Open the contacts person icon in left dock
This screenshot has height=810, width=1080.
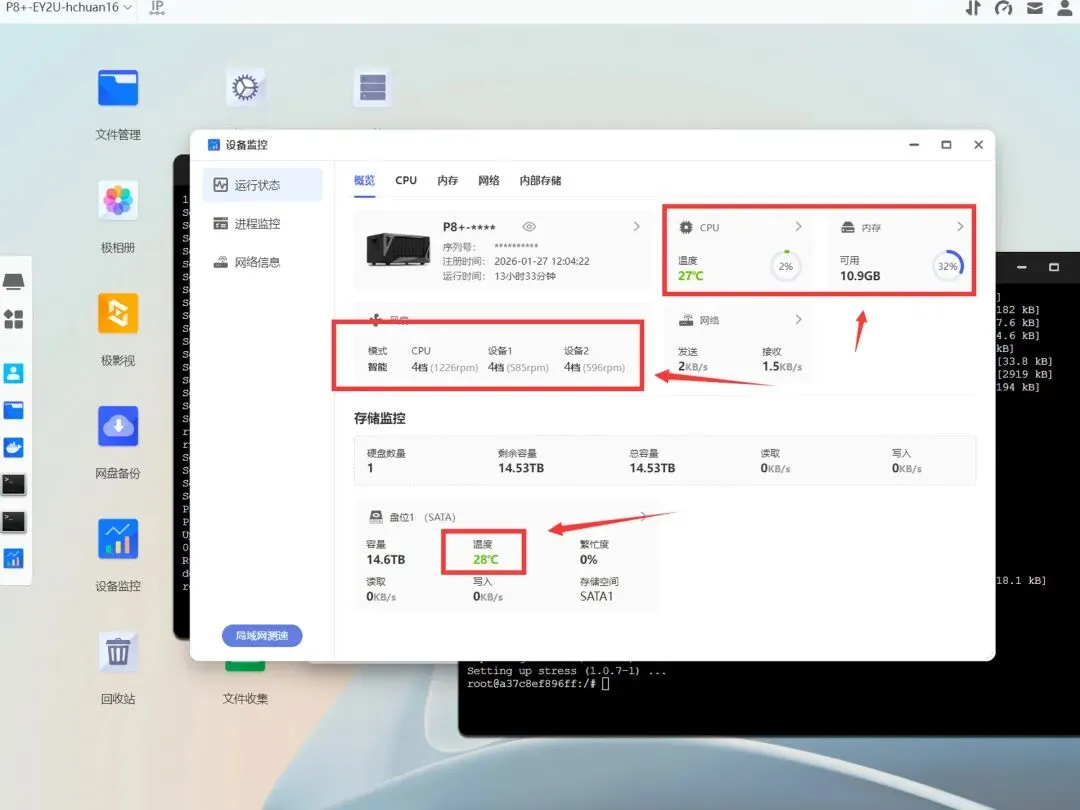tap(14, 373)
